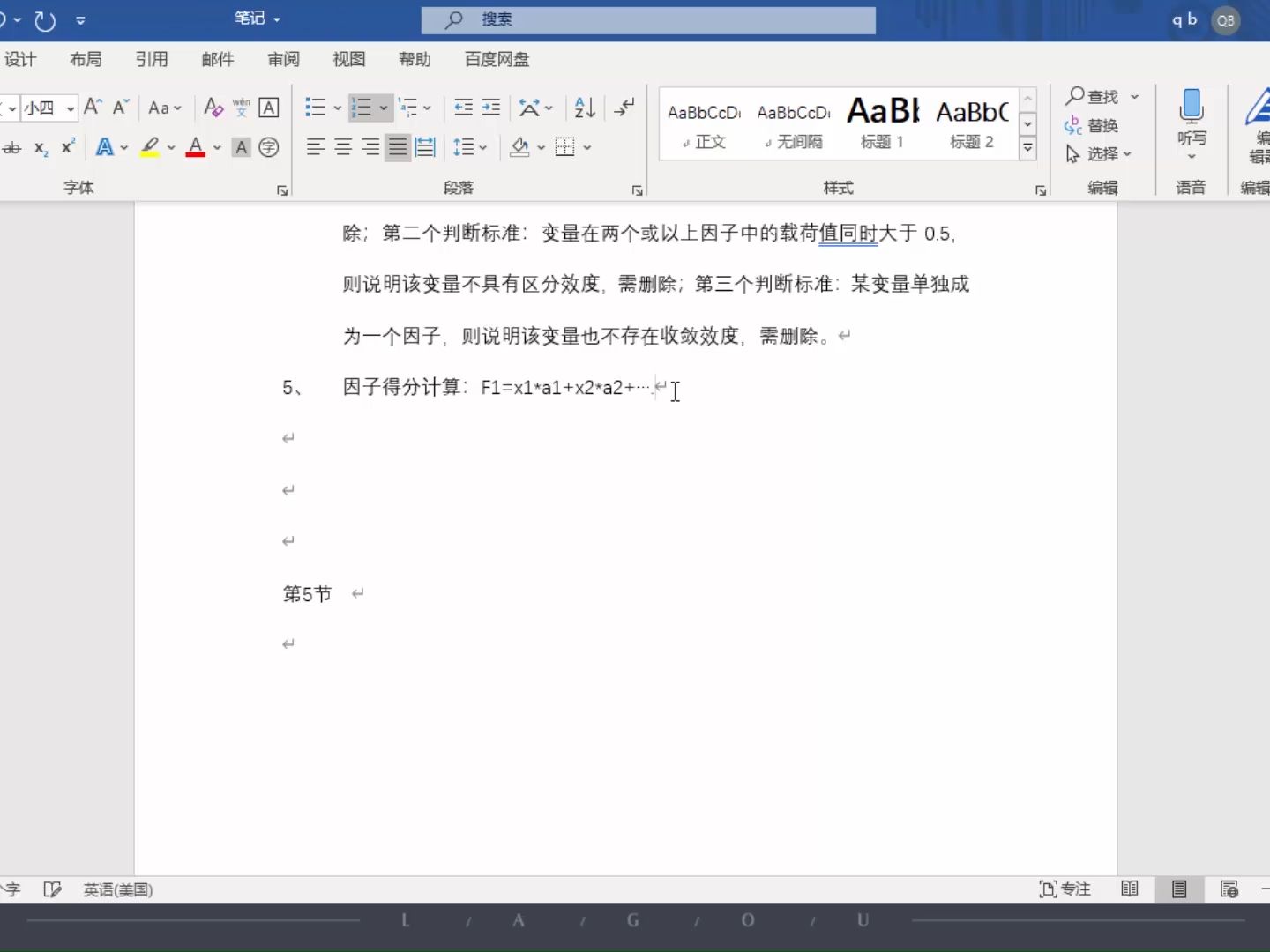Toggle strikethrough formatting
1270x952 pixels.
(11, 148)
